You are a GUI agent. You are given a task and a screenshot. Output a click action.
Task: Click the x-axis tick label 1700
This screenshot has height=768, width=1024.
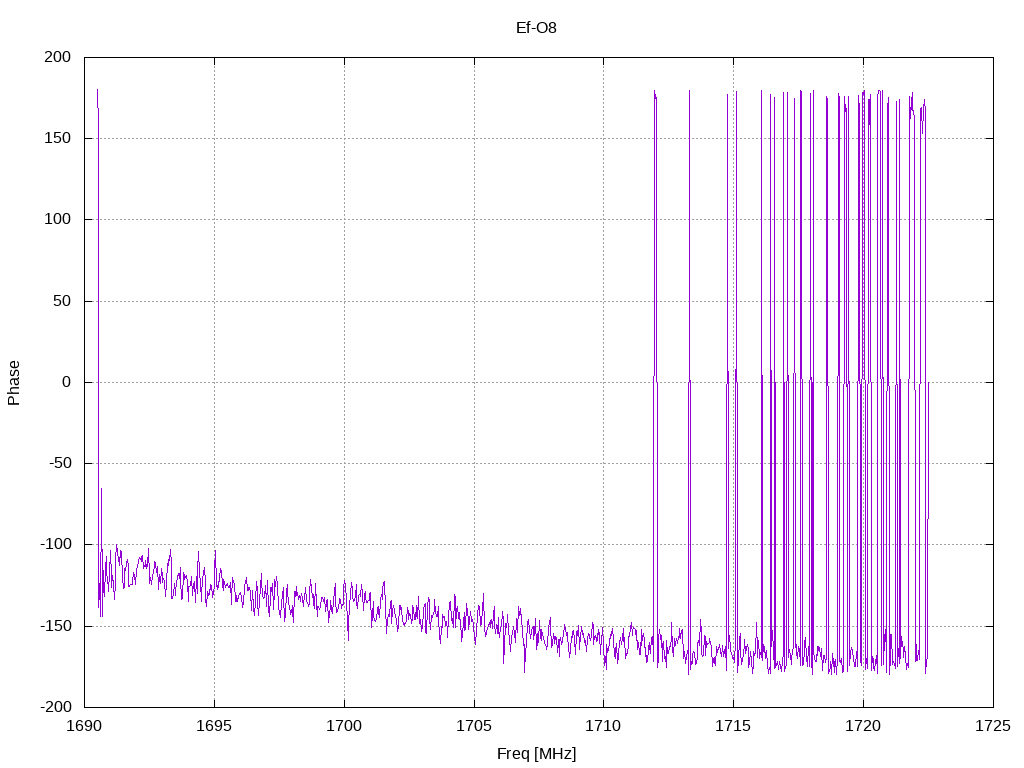(344, 726)
